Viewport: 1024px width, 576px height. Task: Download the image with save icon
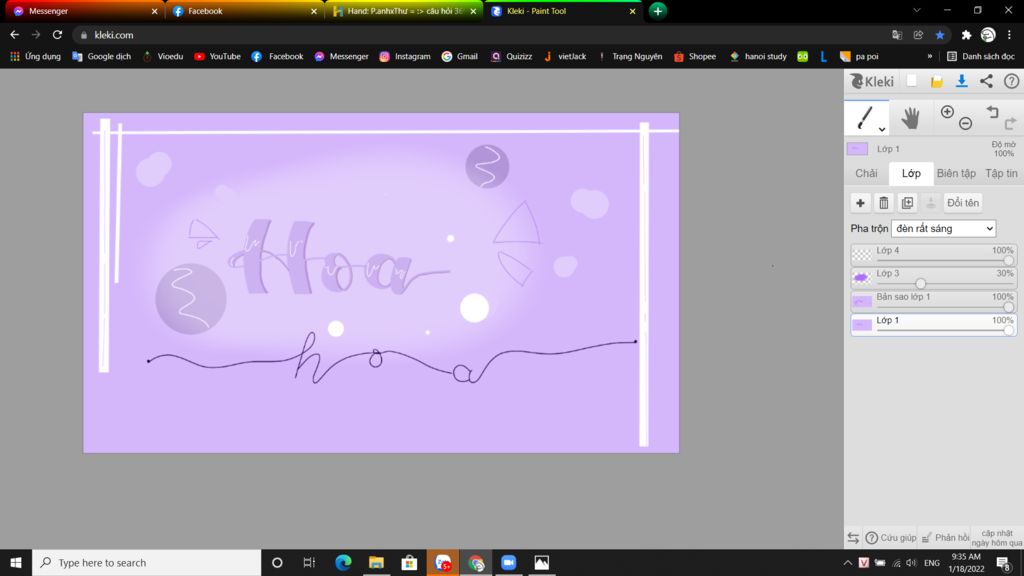(961, 81)
